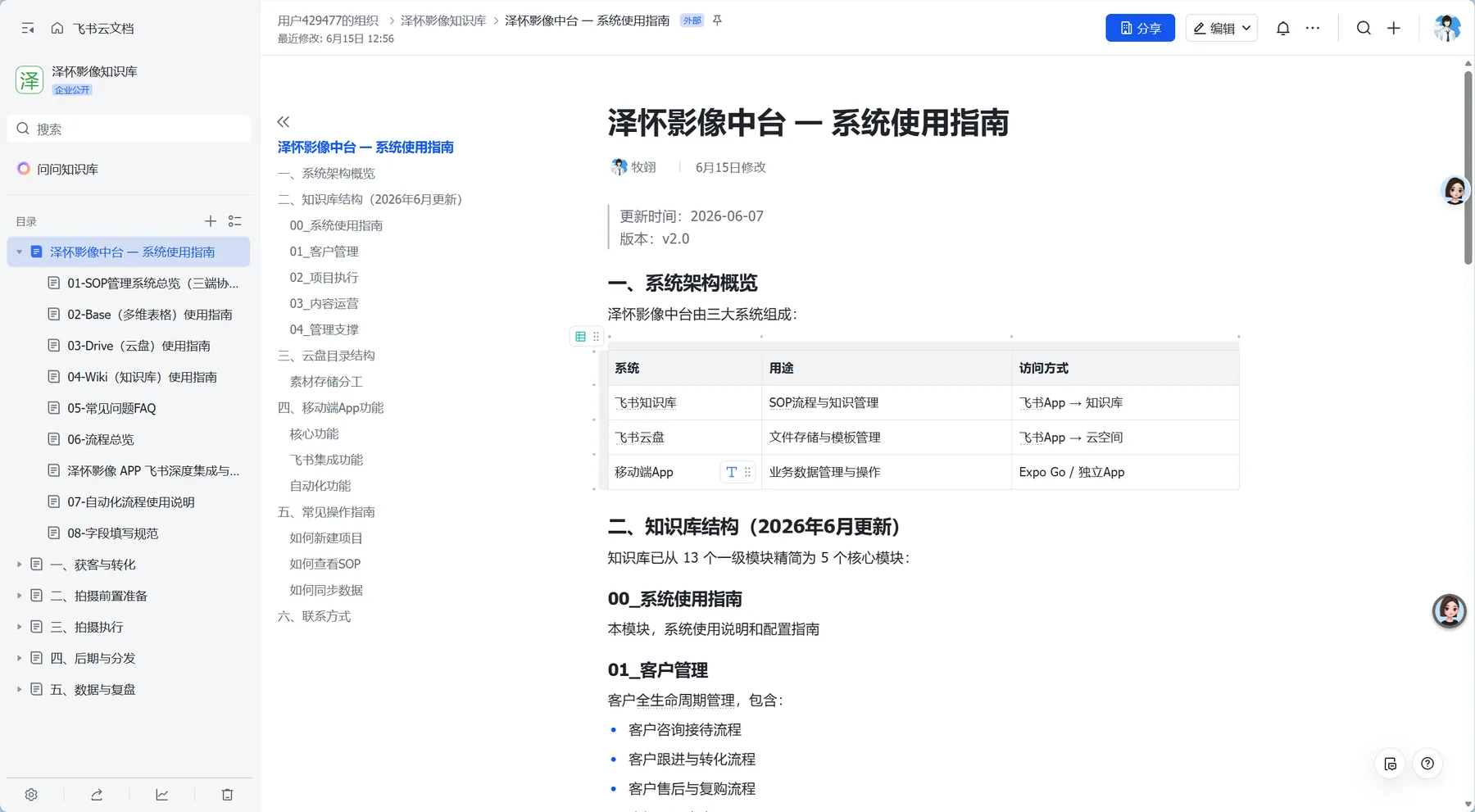Jump to outline item 01_客户管理
Viewport: 1475px width, 812px height.
(324, 252)
